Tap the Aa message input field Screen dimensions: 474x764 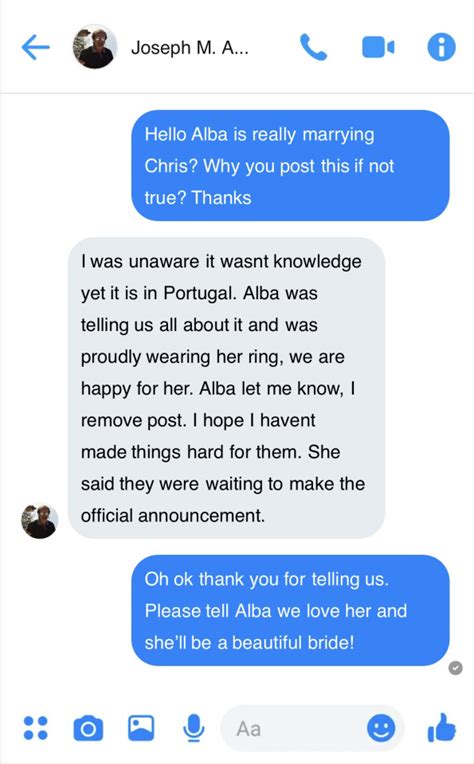pos(312,728)
